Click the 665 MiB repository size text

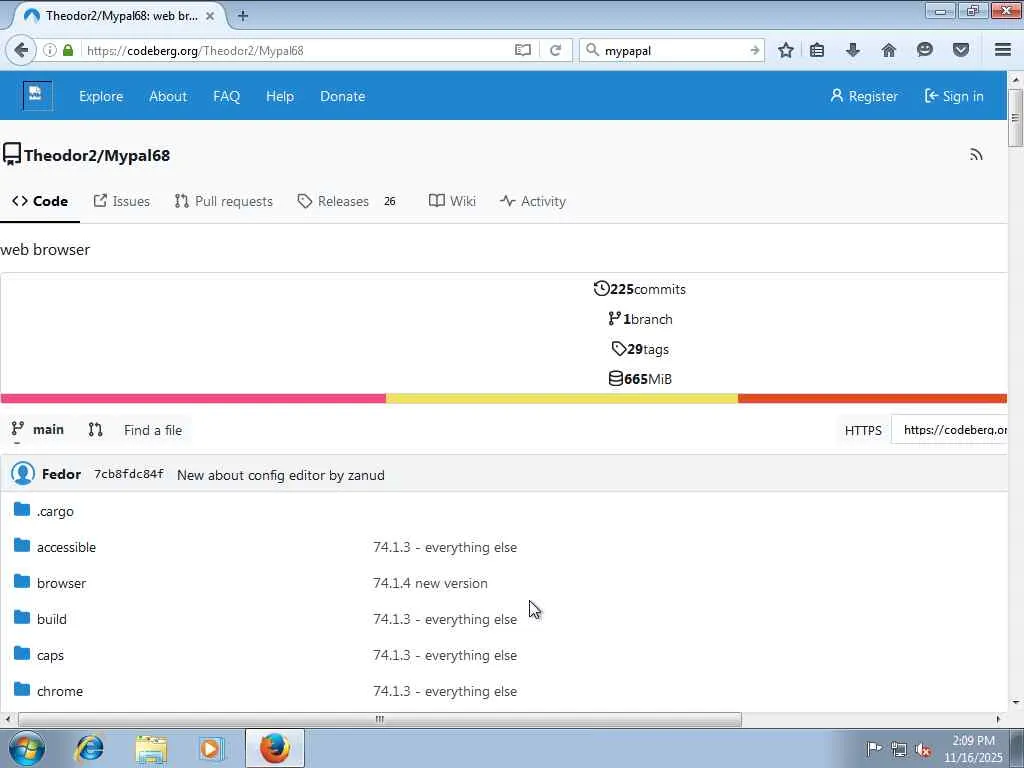click(x=640, y=379)
